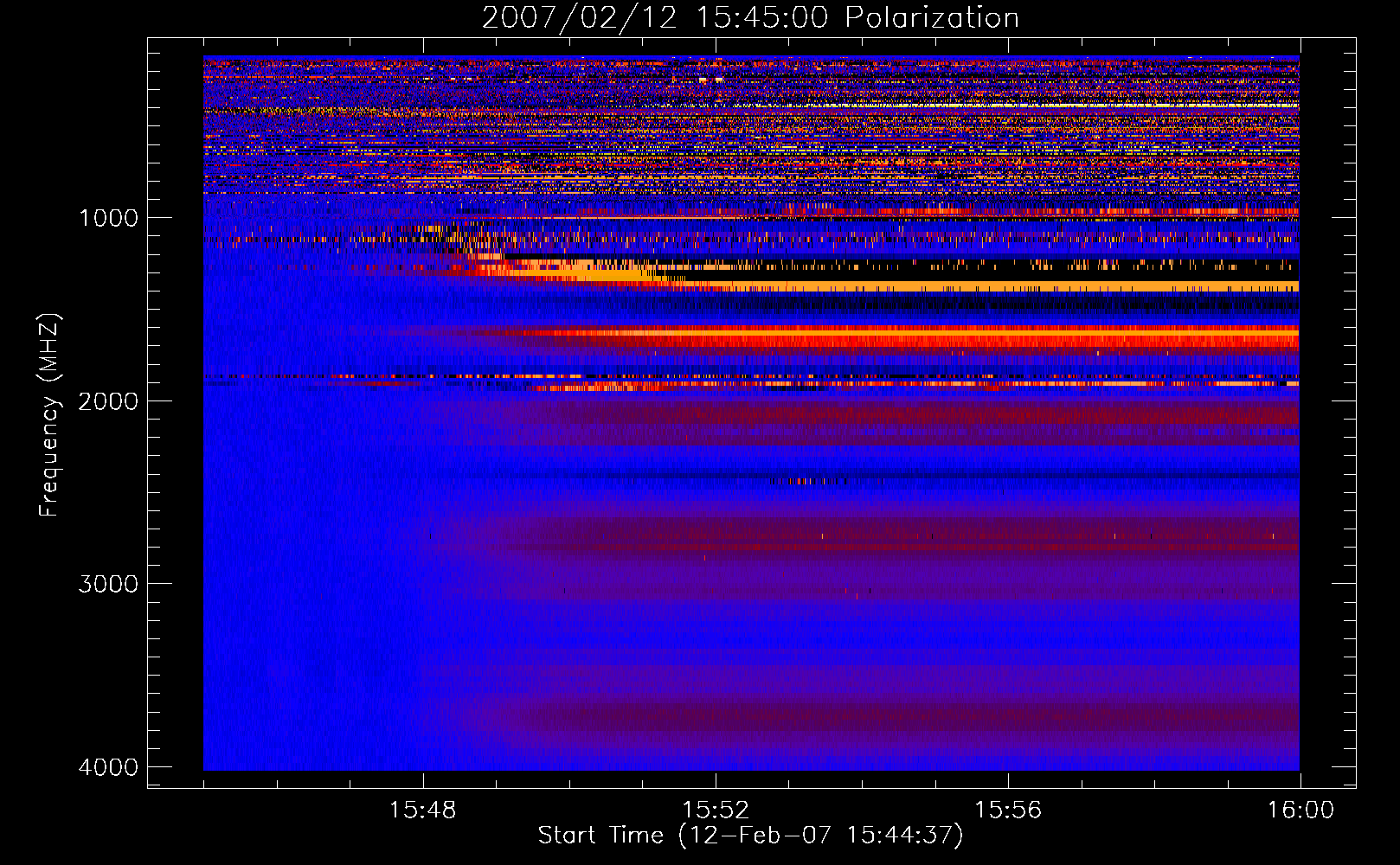Click the 15:56 time tick label

1008,811
